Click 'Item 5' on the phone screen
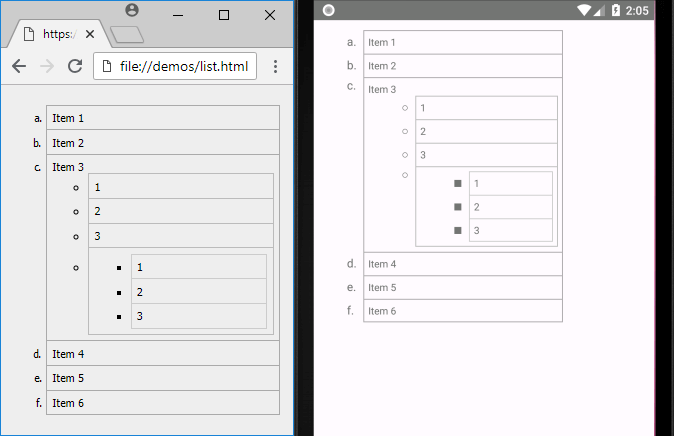 point(463,287)
